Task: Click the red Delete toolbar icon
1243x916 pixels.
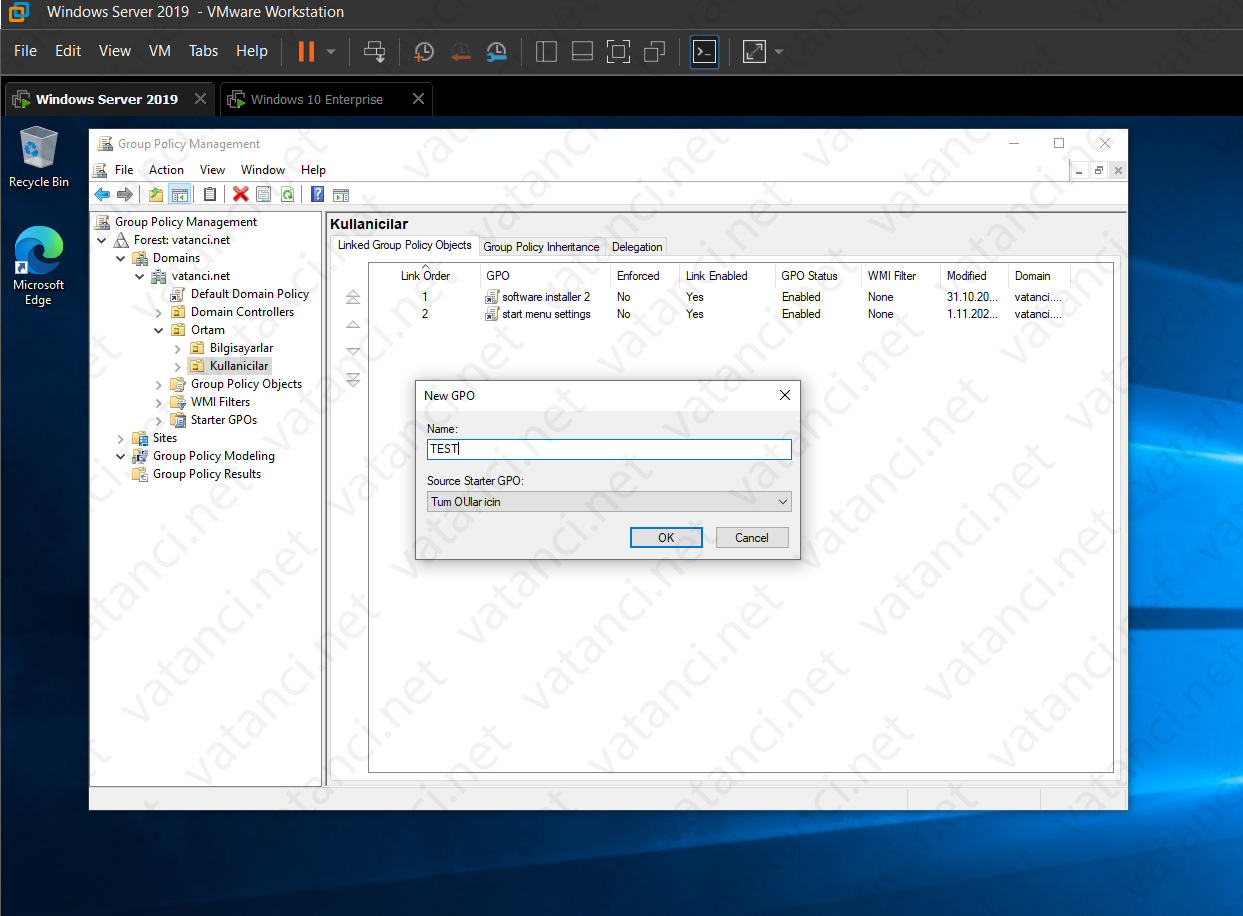Action: point(240,193)
